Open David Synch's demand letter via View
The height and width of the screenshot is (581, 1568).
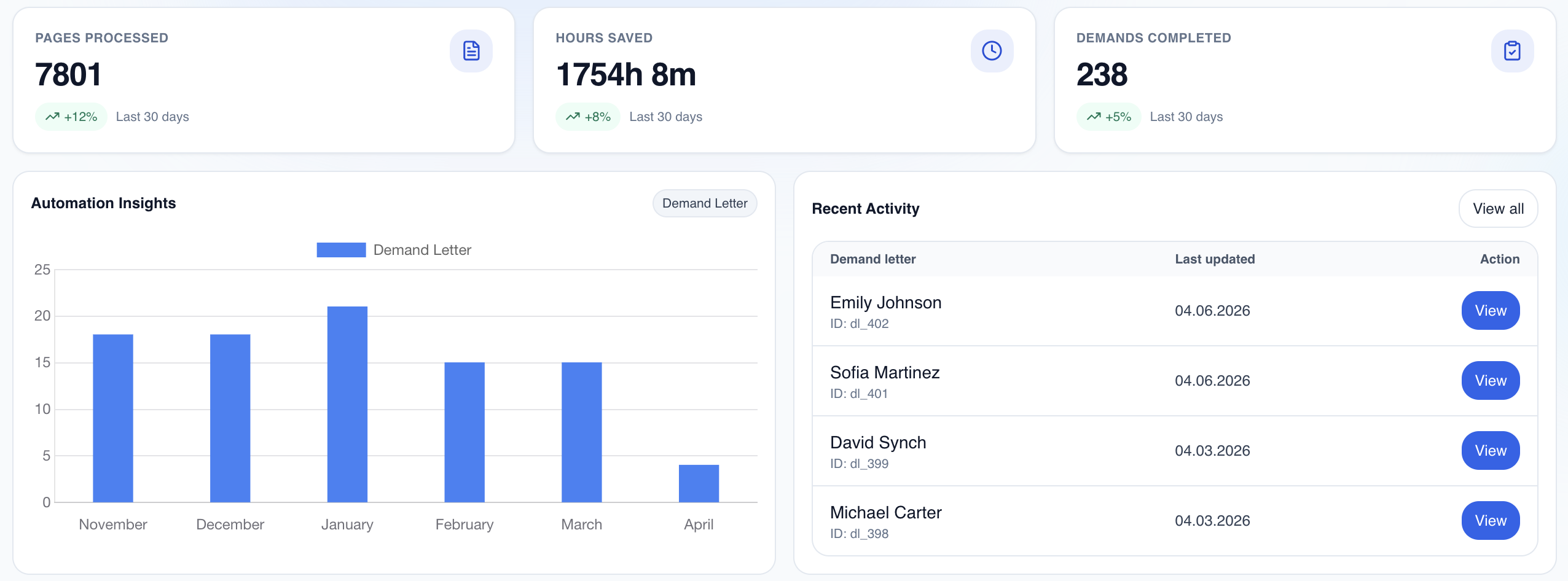1490,451
